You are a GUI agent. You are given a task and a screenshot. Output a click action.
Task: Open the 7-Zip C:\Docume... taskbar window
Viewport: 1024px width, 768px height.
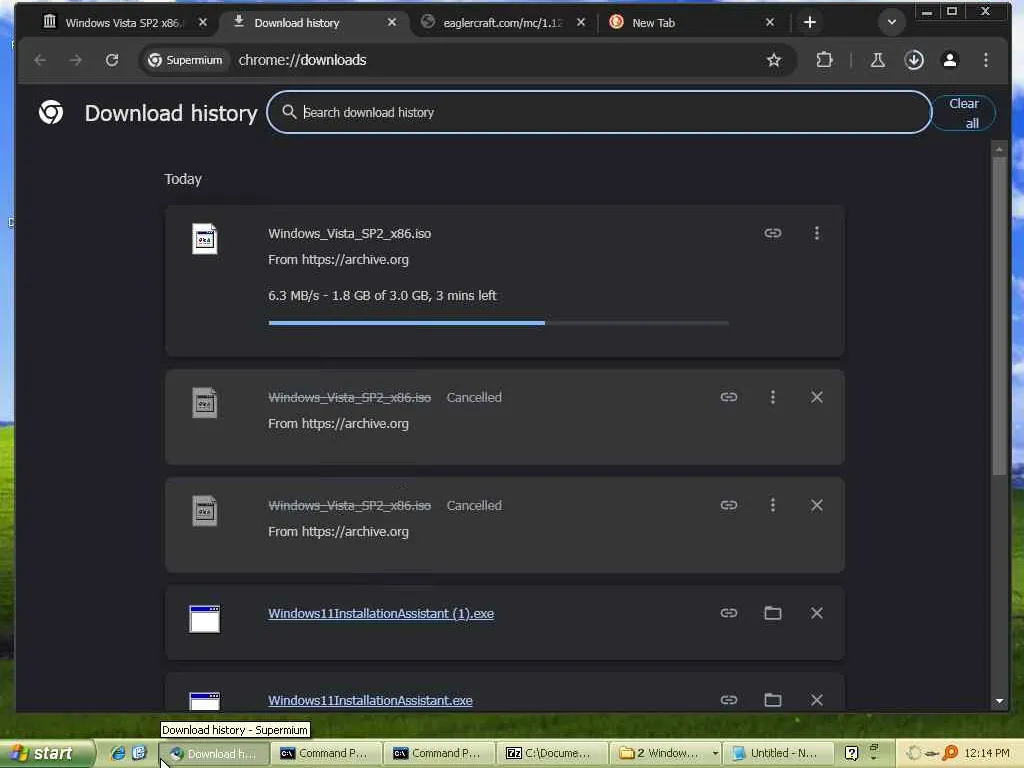550,753
